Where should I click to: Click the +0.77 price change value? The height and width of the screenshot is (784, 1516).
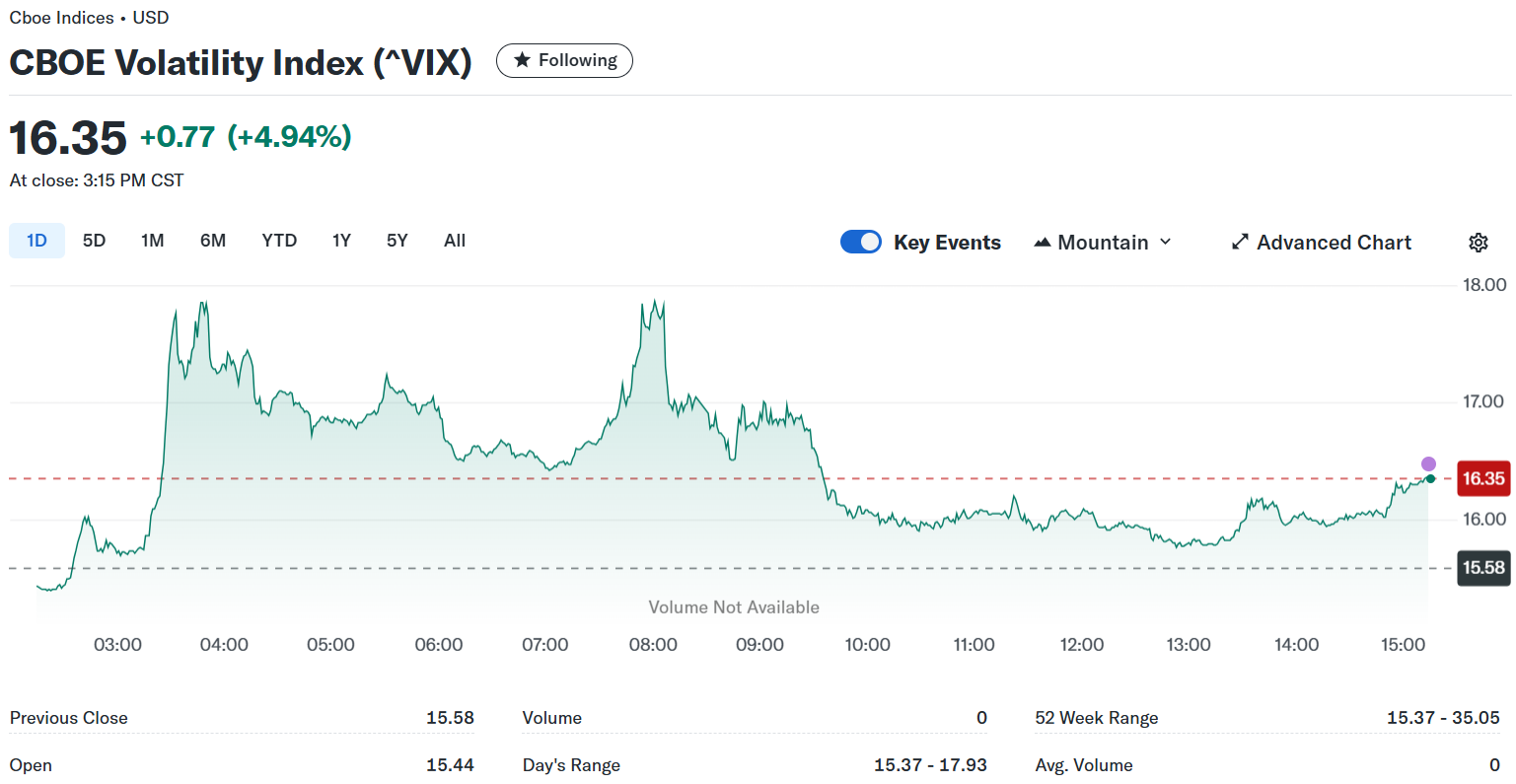coord(178,136)
